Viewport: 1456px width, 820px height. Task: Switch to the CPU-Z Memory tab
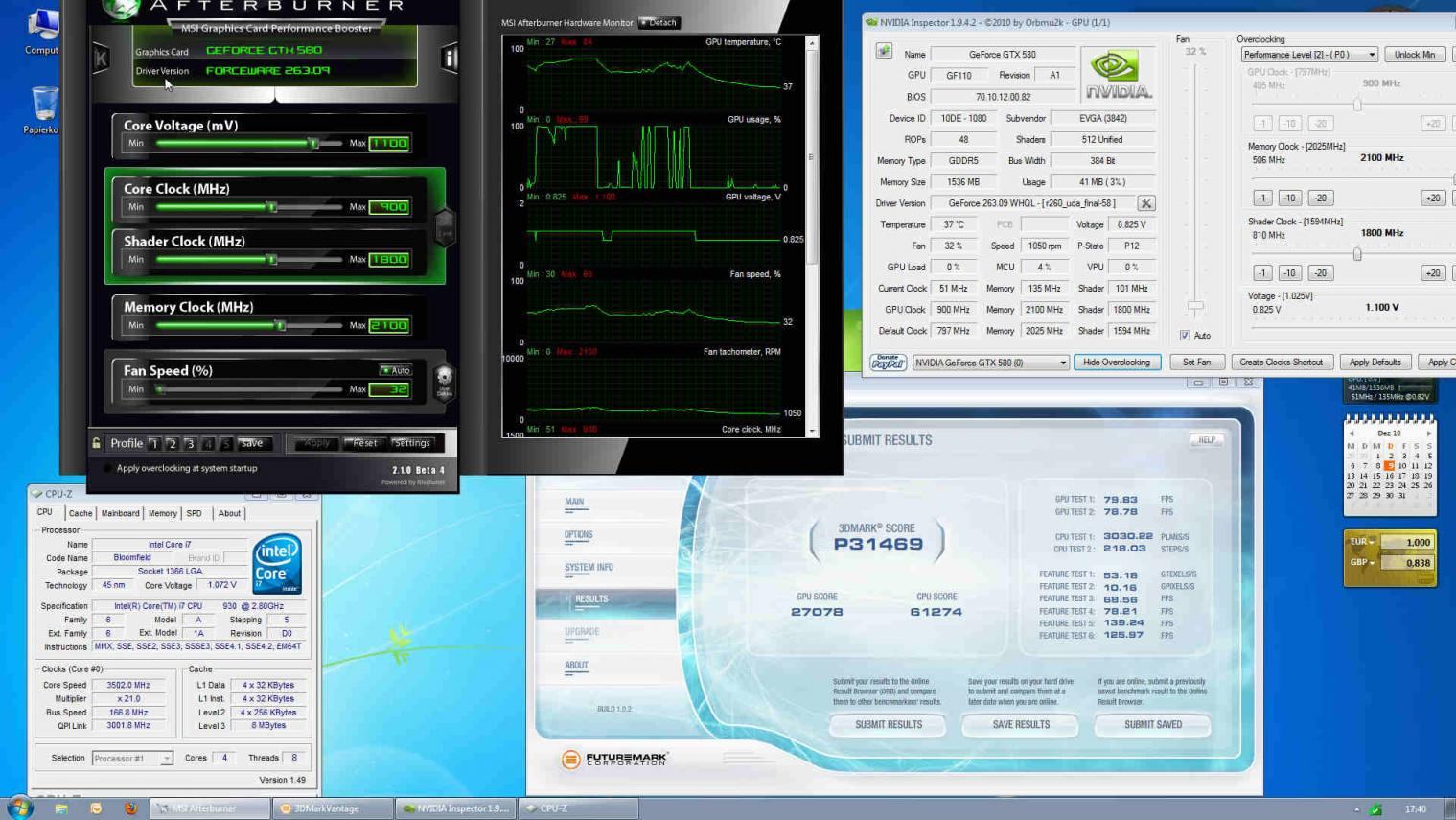click(162, 513)
